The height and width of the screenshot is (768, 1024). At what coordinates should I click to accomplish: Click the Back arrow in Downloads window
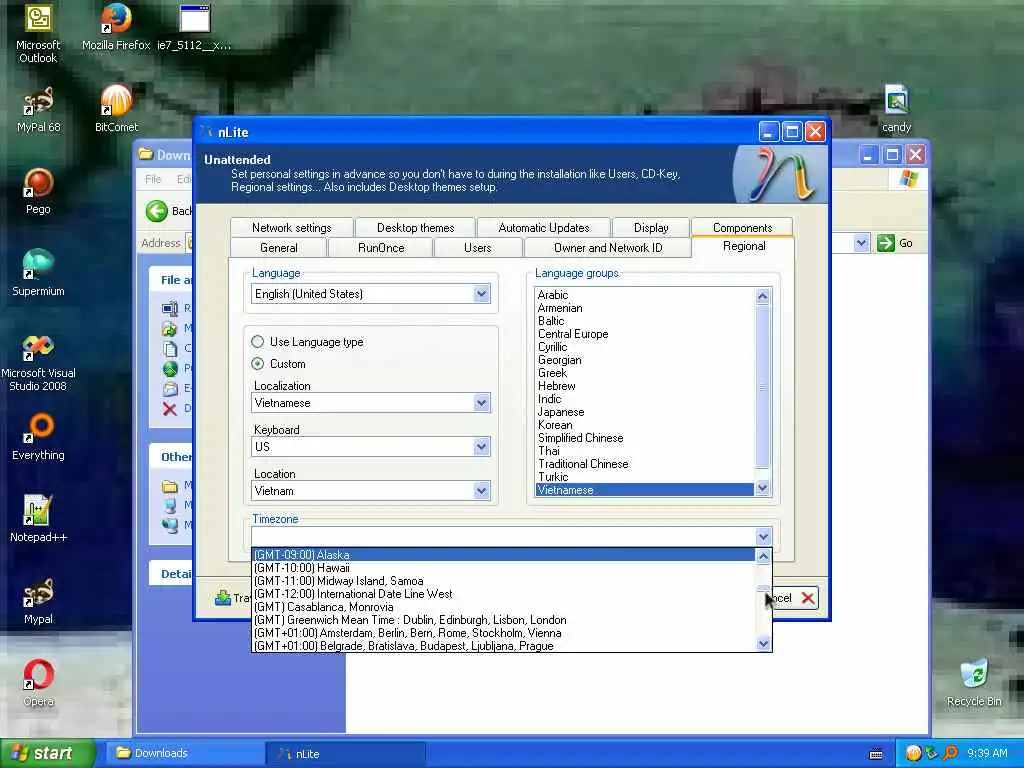pyautogui.click(x=157, y=211)
